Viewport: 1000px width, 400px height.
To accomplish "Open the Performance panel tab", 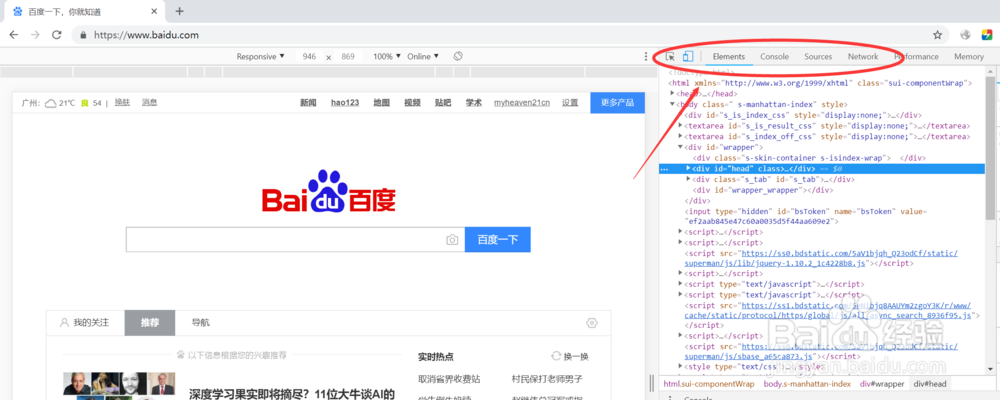I will (916, 57).
